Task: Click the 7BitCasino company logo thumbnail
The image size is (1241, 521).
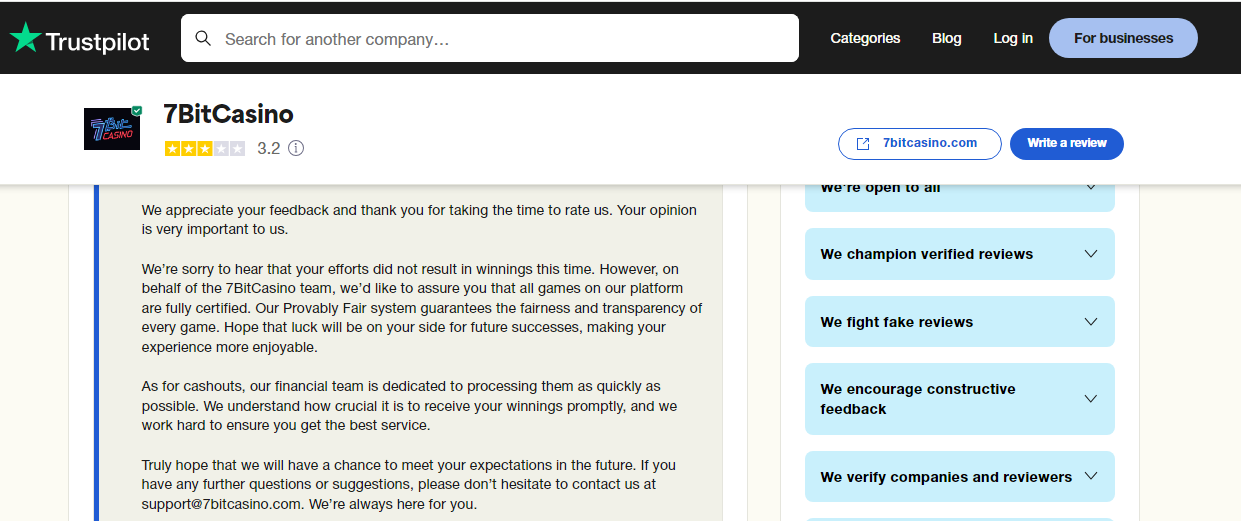Action: point(112,129)
